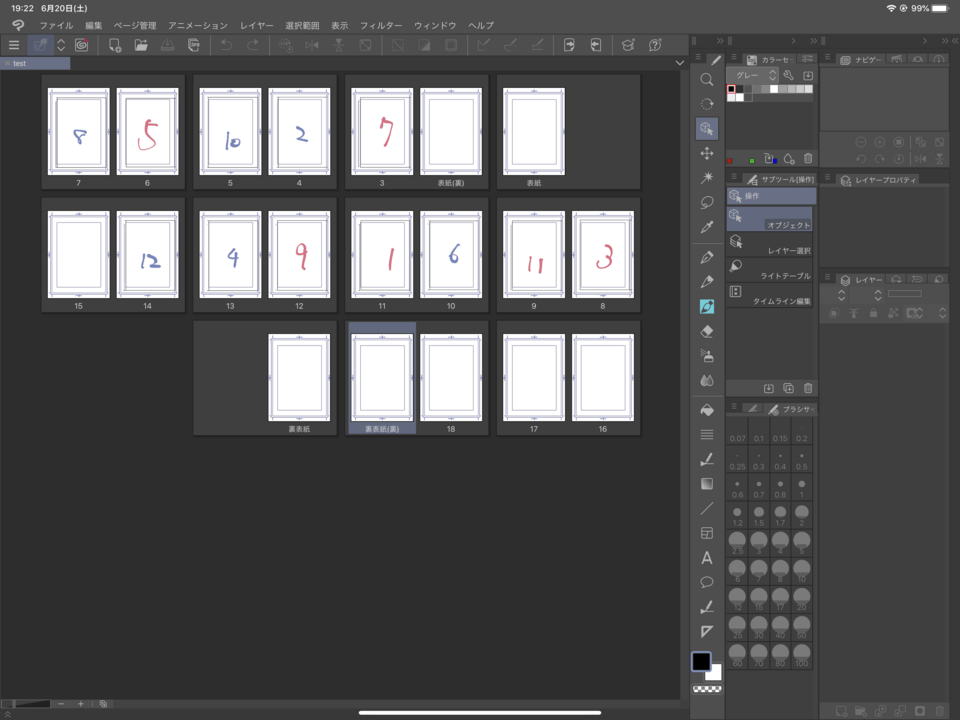
Task: Open the 編集 menu
Action: point(94,26)
